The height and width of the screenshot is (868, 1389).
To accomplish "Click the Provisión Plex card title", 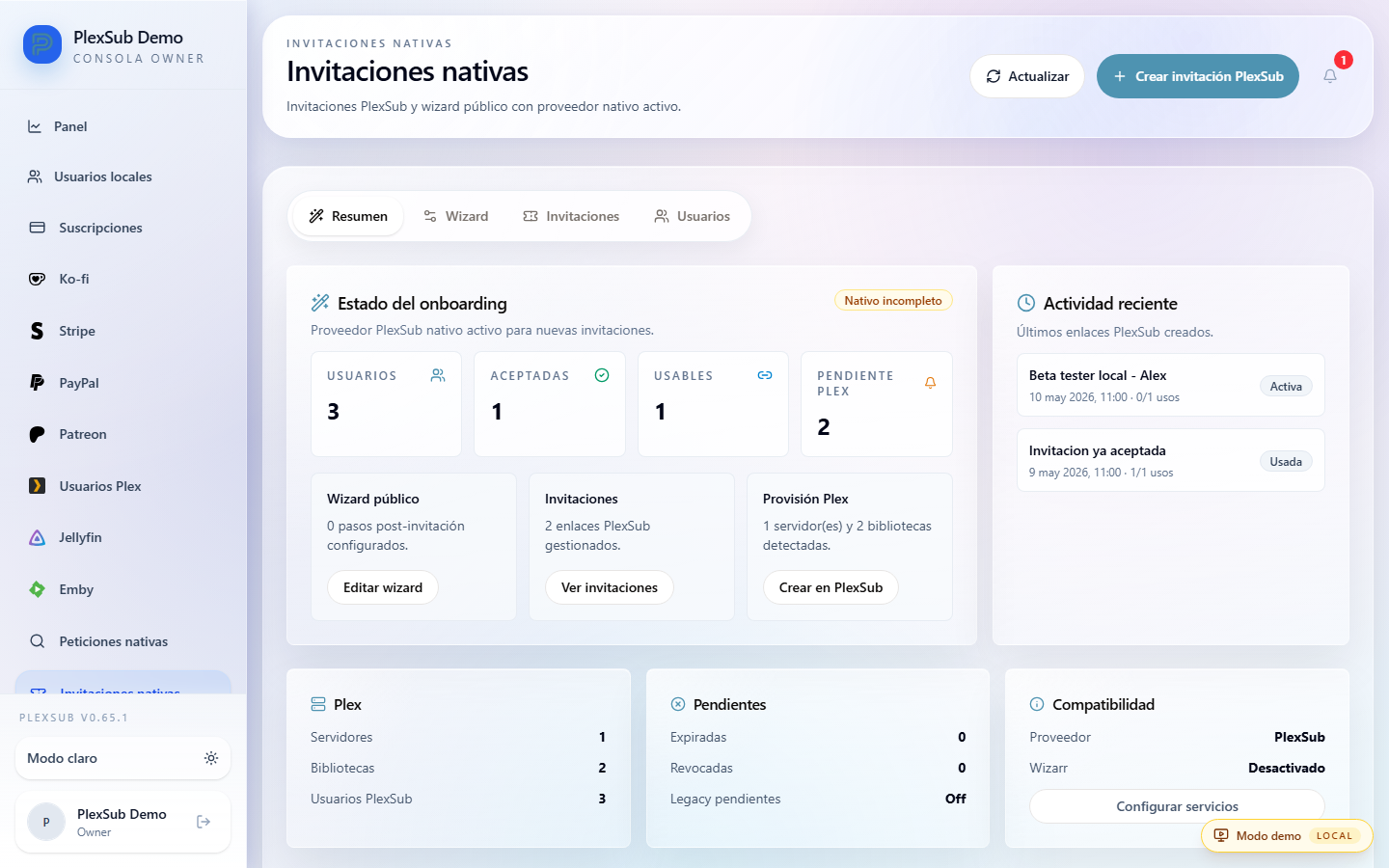I will (805, 499).
